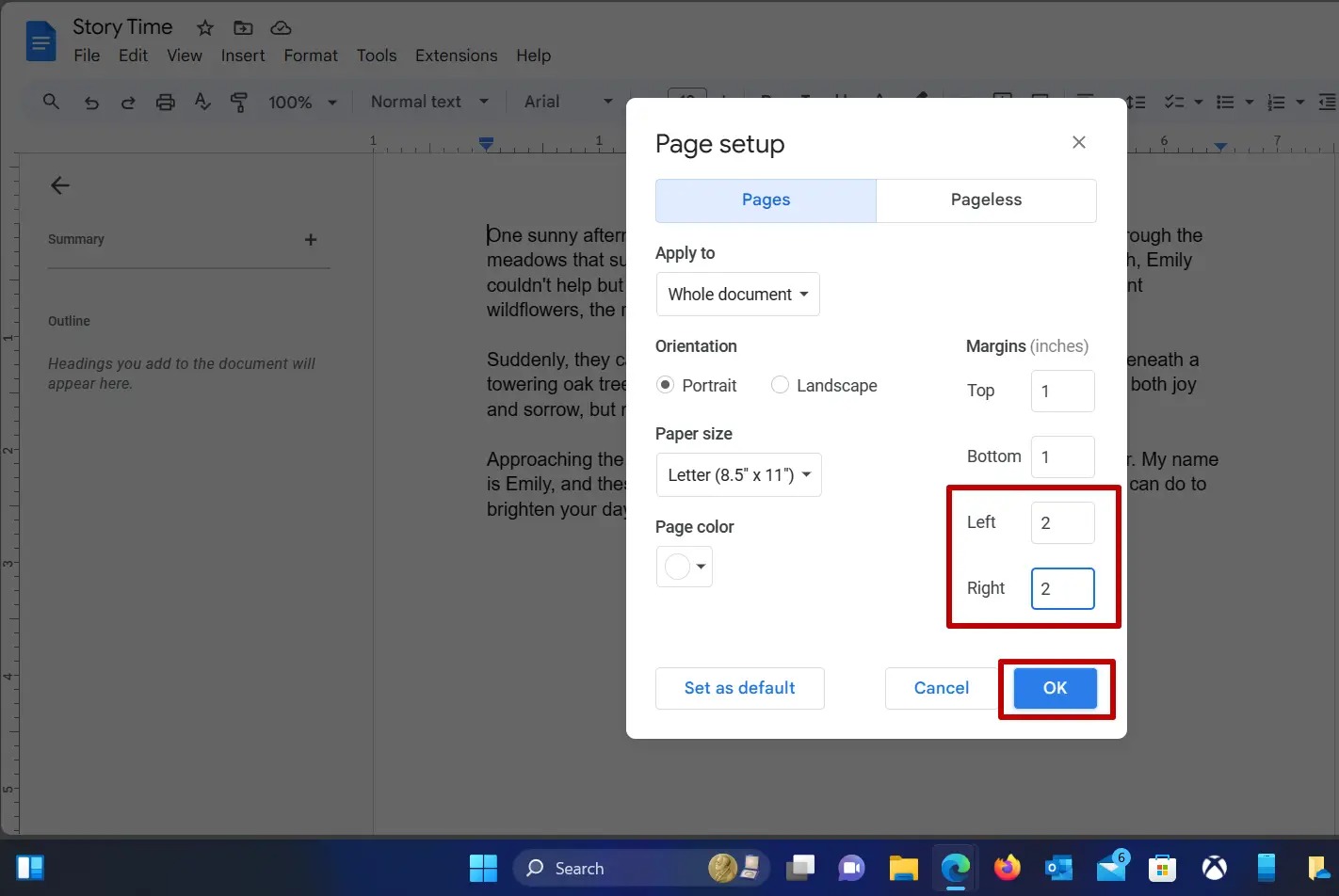
Task: Close the outline panel with back arrow
Action: tap(60, 185)
